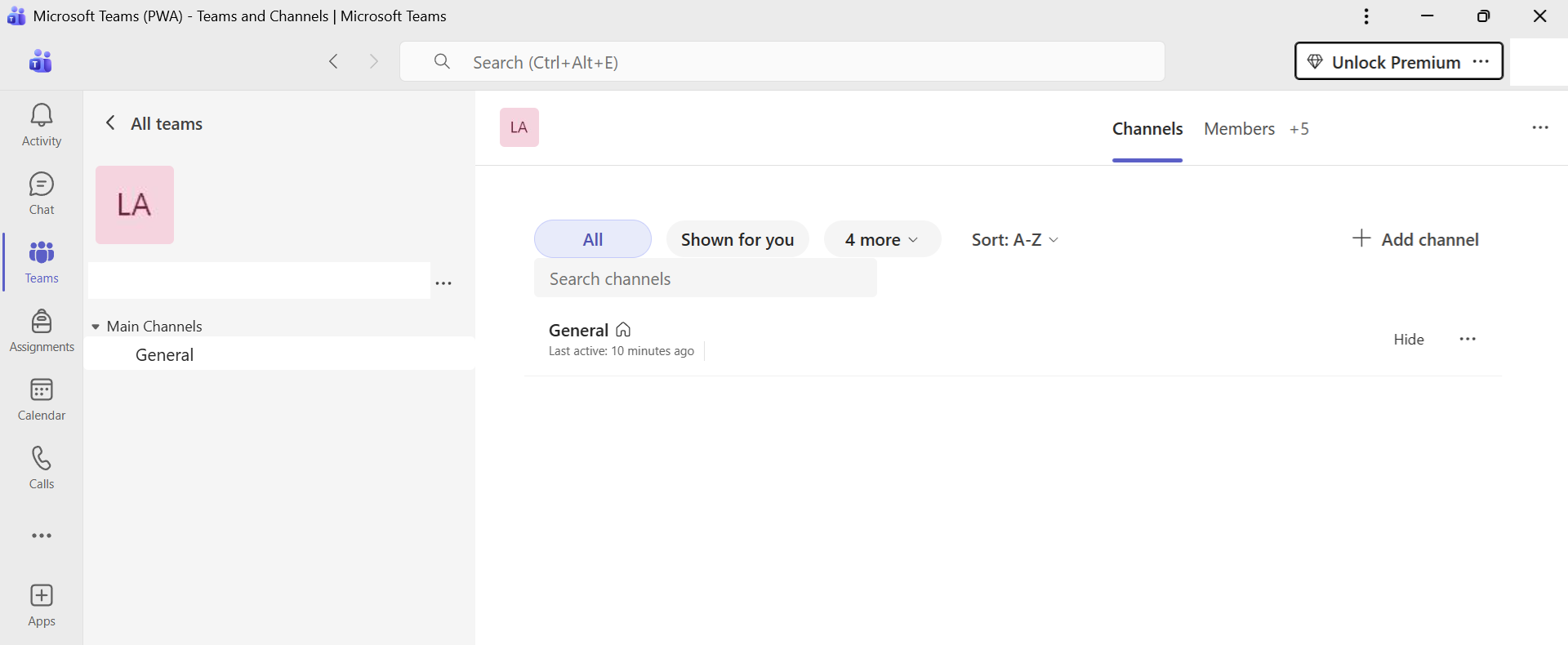Viewport: 1568px width, 645px height.
Task: Click Add channel button
Action: pos(1415,239)
